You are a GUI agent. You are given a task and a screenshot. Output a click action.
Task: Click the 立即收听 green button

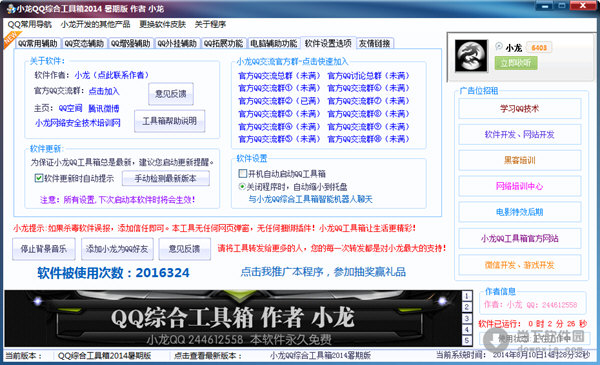point(516,63)
